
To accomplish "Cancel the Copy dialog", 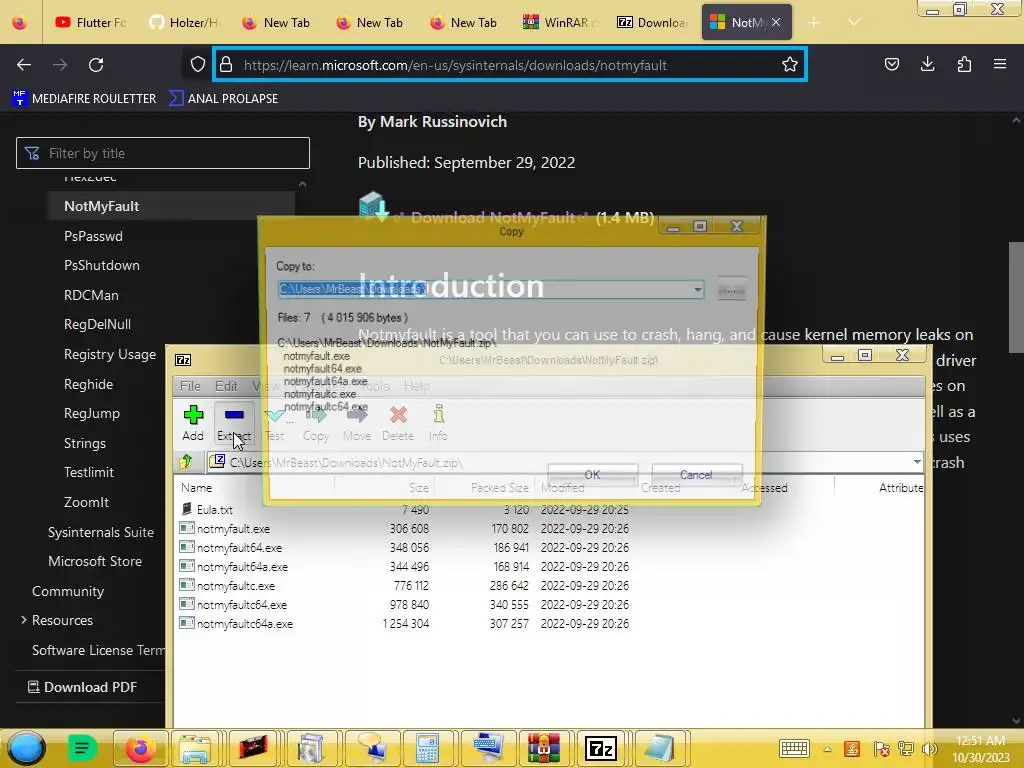I will [696, 475].
